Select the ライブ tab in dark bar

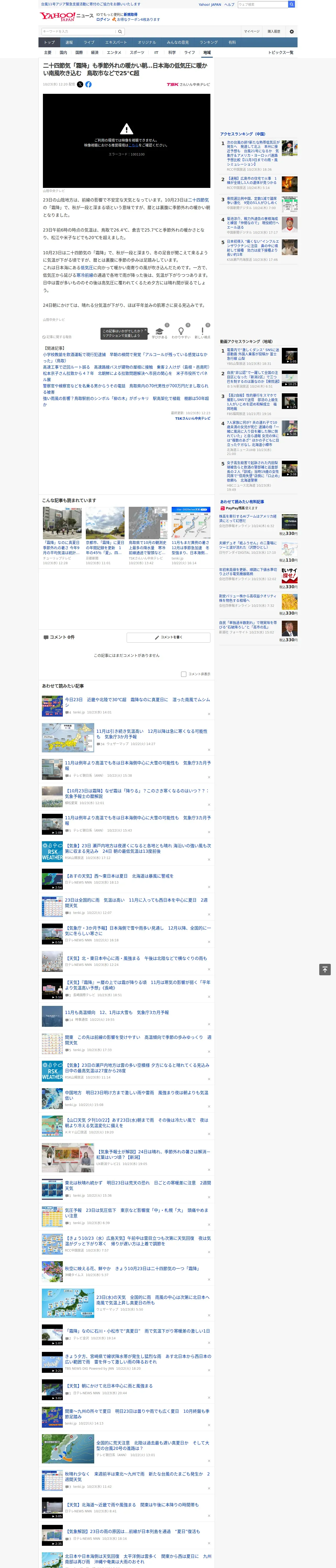tap(89, 43)
